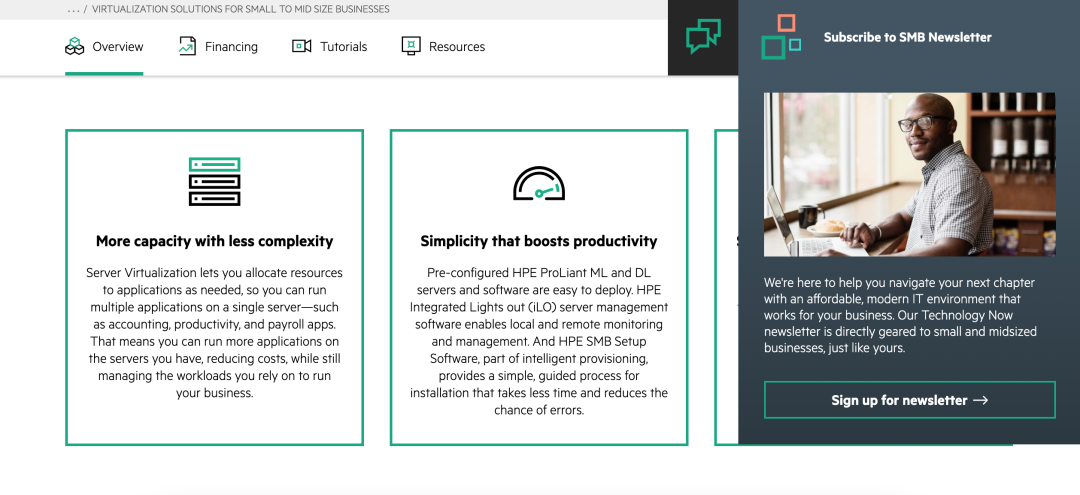The width and height of the screenshot is (1080, 495).
Task: Click the Subscribe to SMB Newsletter heading
Action: pos(908,37)
